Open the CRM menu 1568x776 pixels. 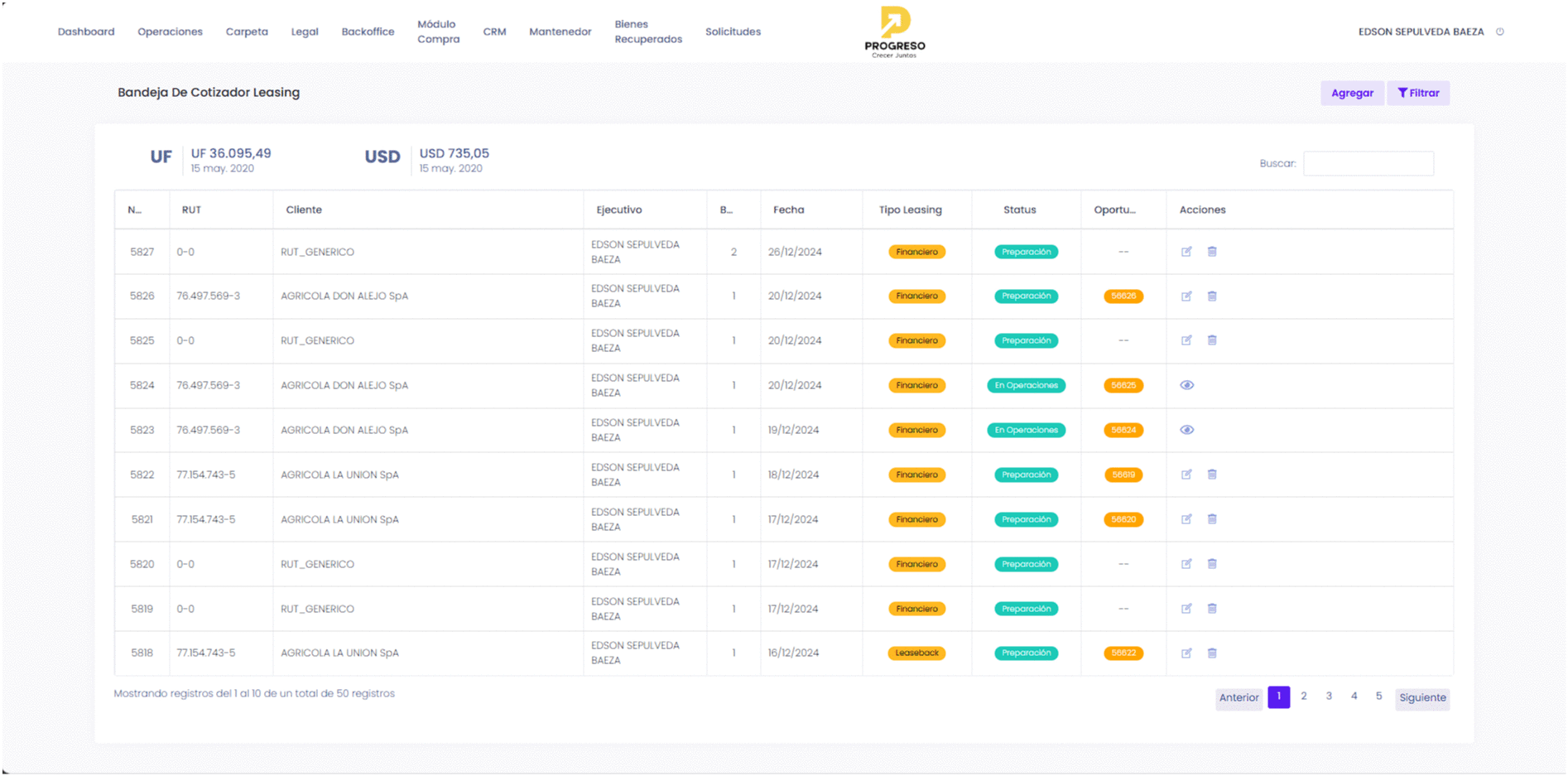click(x=494, y=31)
